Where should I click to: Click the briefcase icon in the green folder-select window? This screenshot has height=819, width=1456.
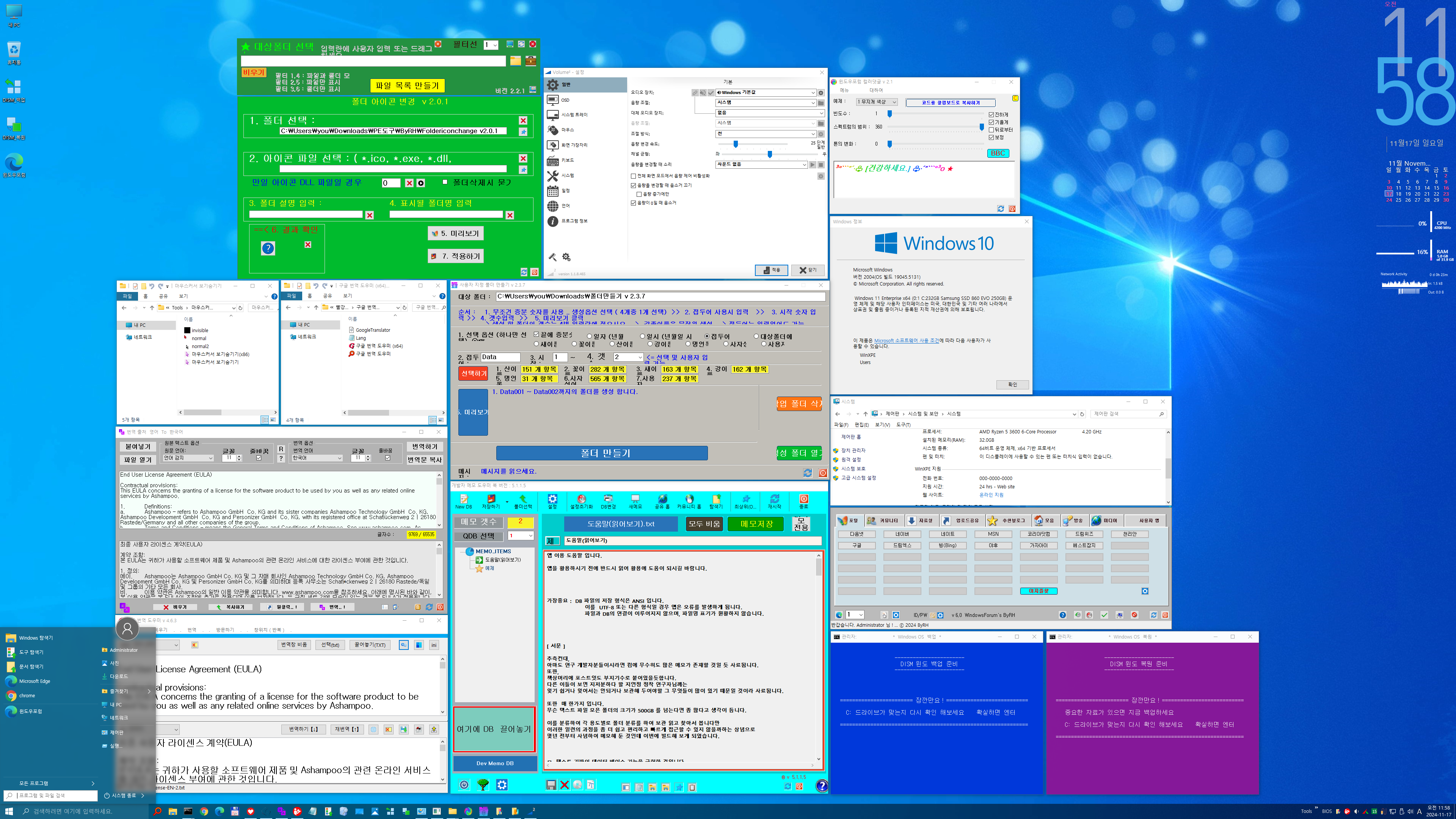(530, 61)
